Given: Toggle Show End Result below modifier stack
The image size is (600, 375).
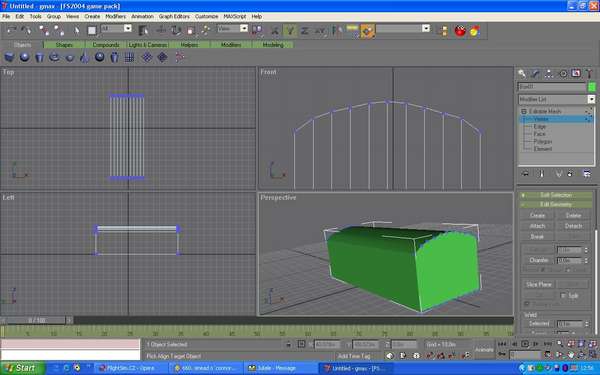Looking at the screenshot, I should click(x=541, y=174).
